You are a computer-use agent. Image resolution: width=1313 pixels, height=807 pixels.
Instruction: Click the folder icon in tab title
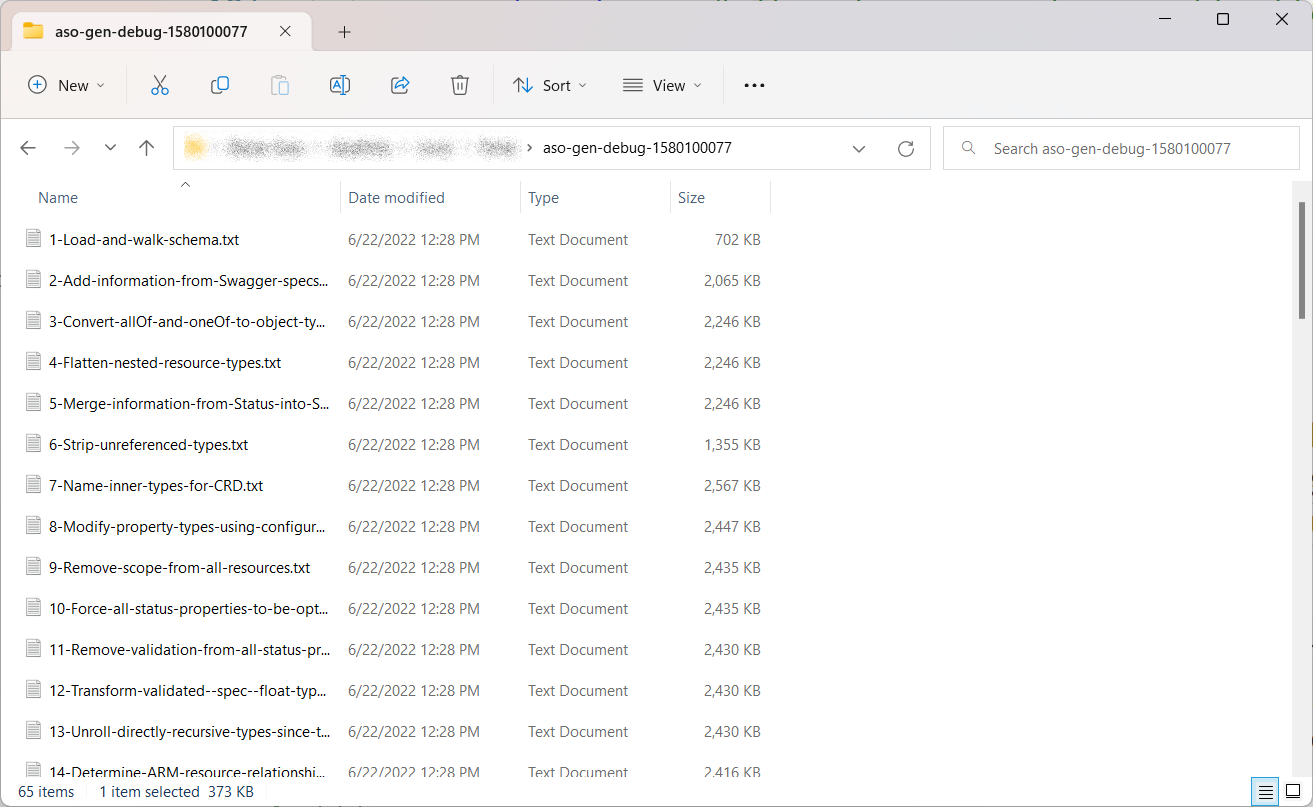point(33,31)
